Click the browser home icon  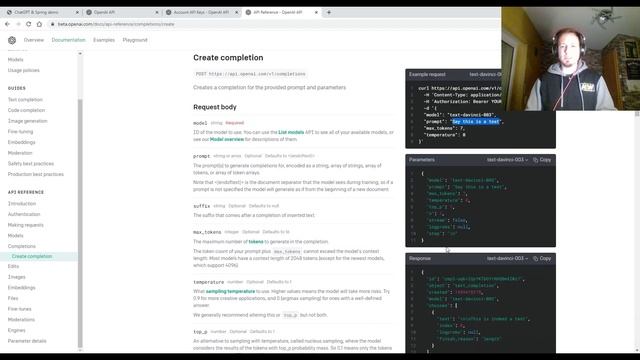[x=39, y=24]
